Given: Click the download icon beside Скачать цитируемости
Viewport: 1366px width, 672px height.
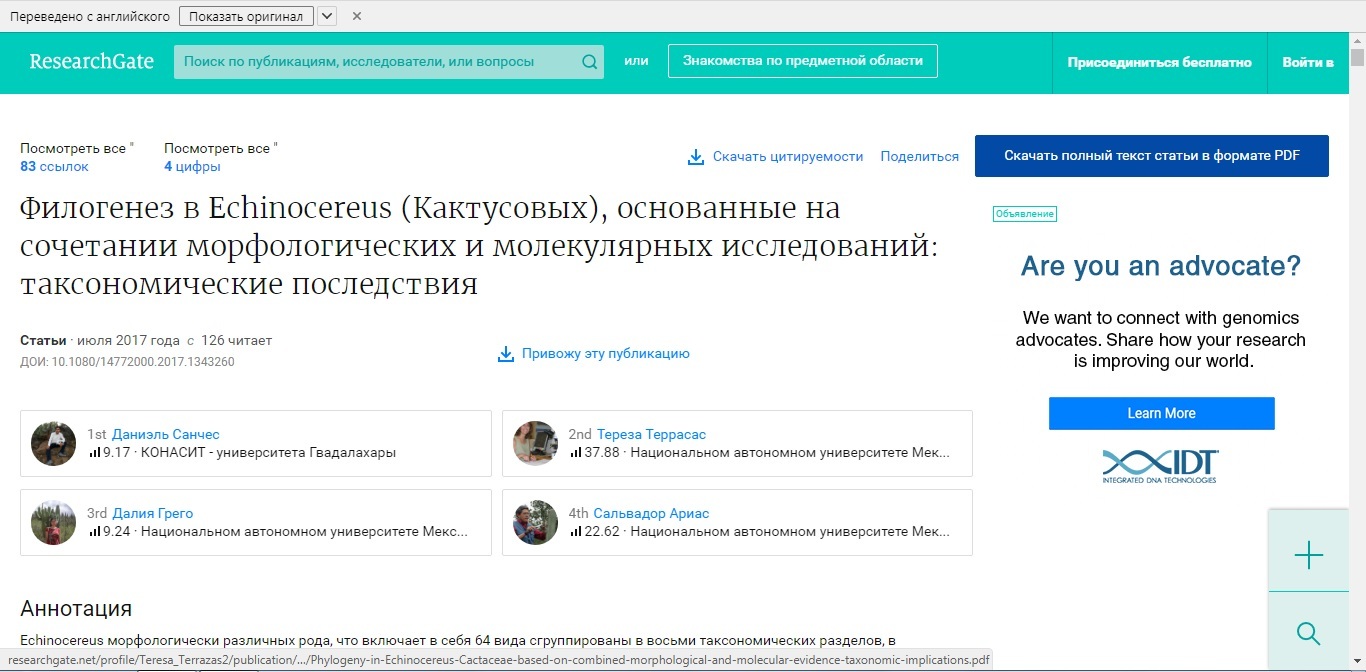Looking at the screenshot, I should pos(696,157).
